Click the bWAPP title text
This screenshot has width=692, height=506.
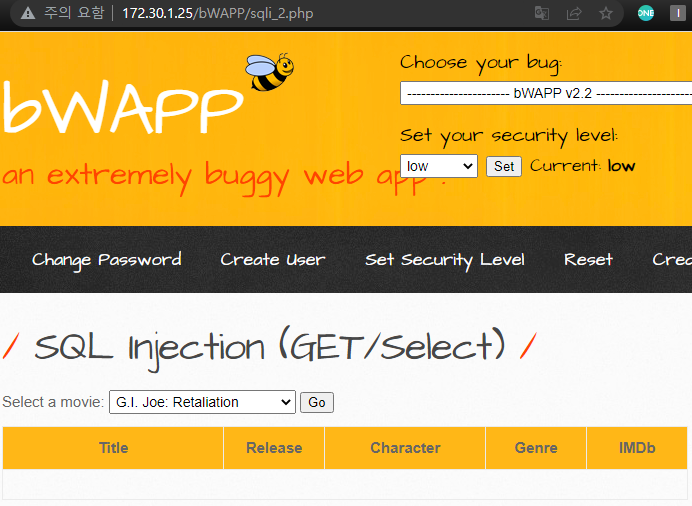coord(123,107)
